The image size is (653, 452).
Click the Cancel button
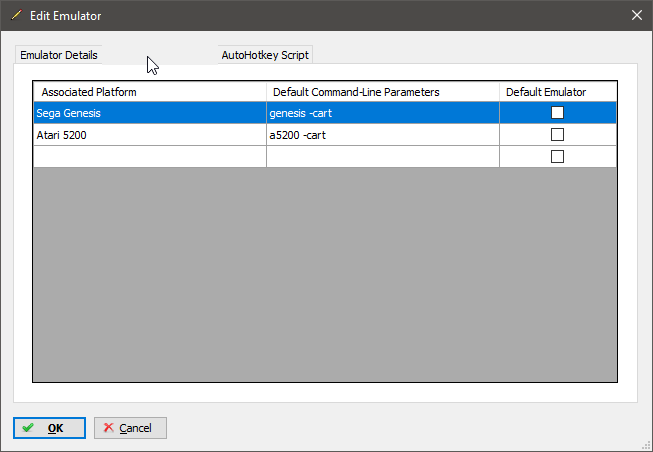click(x=130, y=428)
